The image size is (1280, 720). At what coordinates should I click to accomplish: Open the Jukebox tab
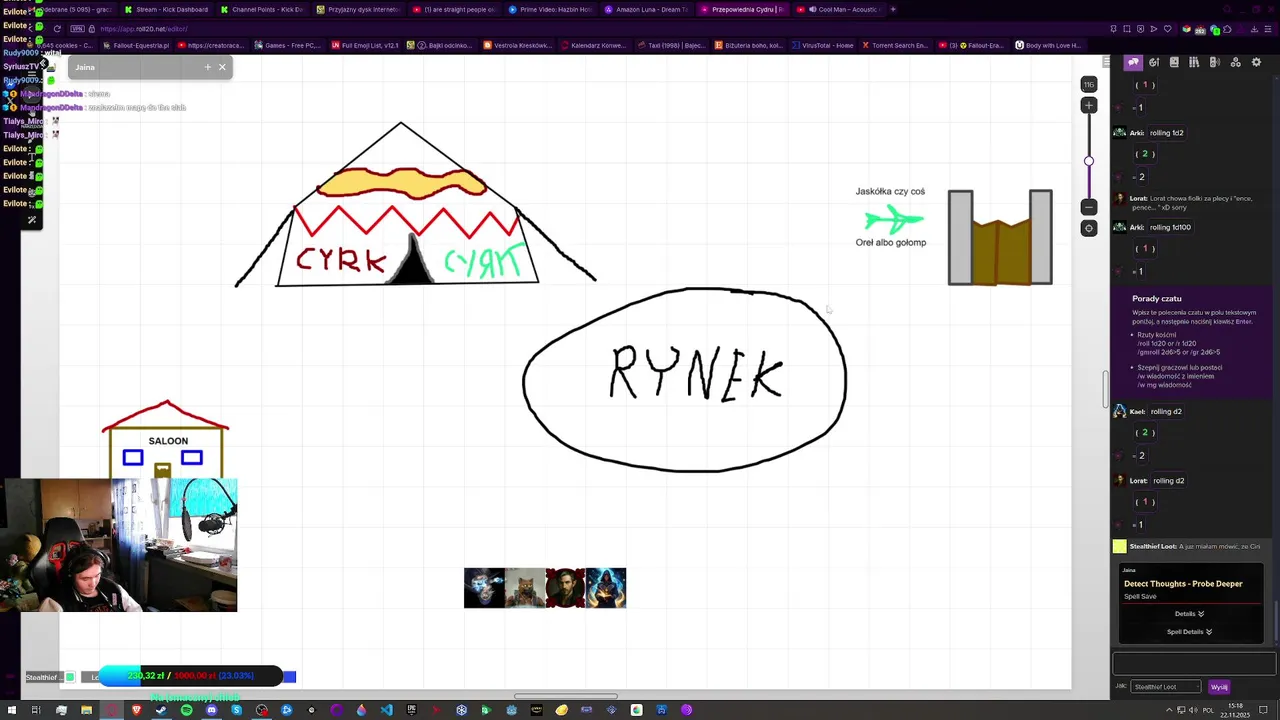point(1215,62)
